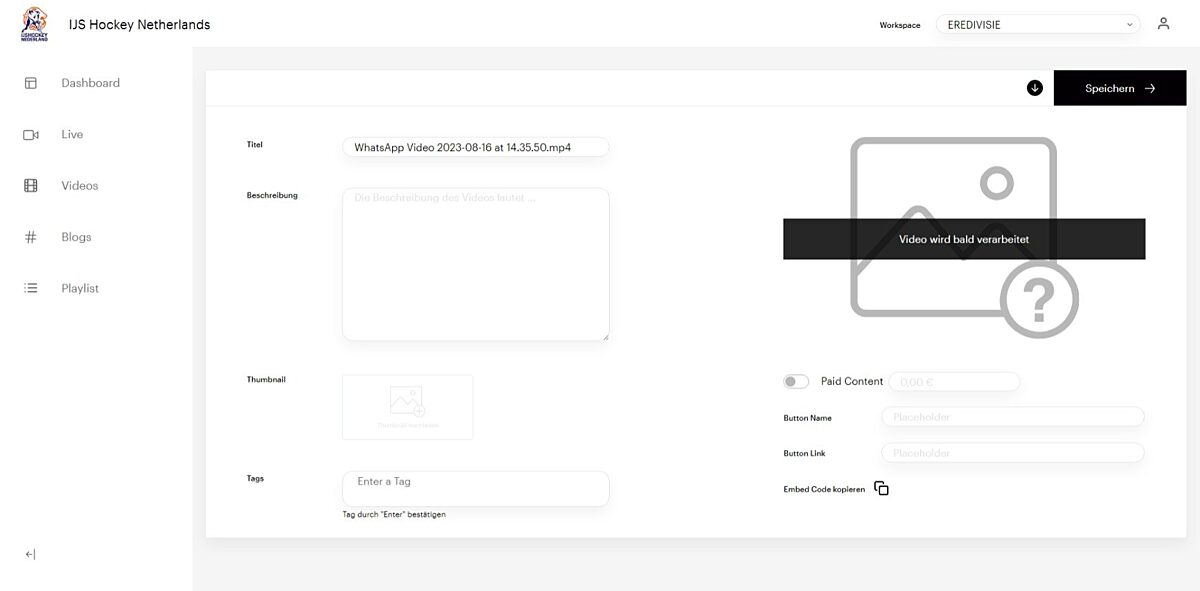The width and height of the screenshot is (1200, 591).
Task: Click the Live camera icon in sidebar
Action: (31, 135)
